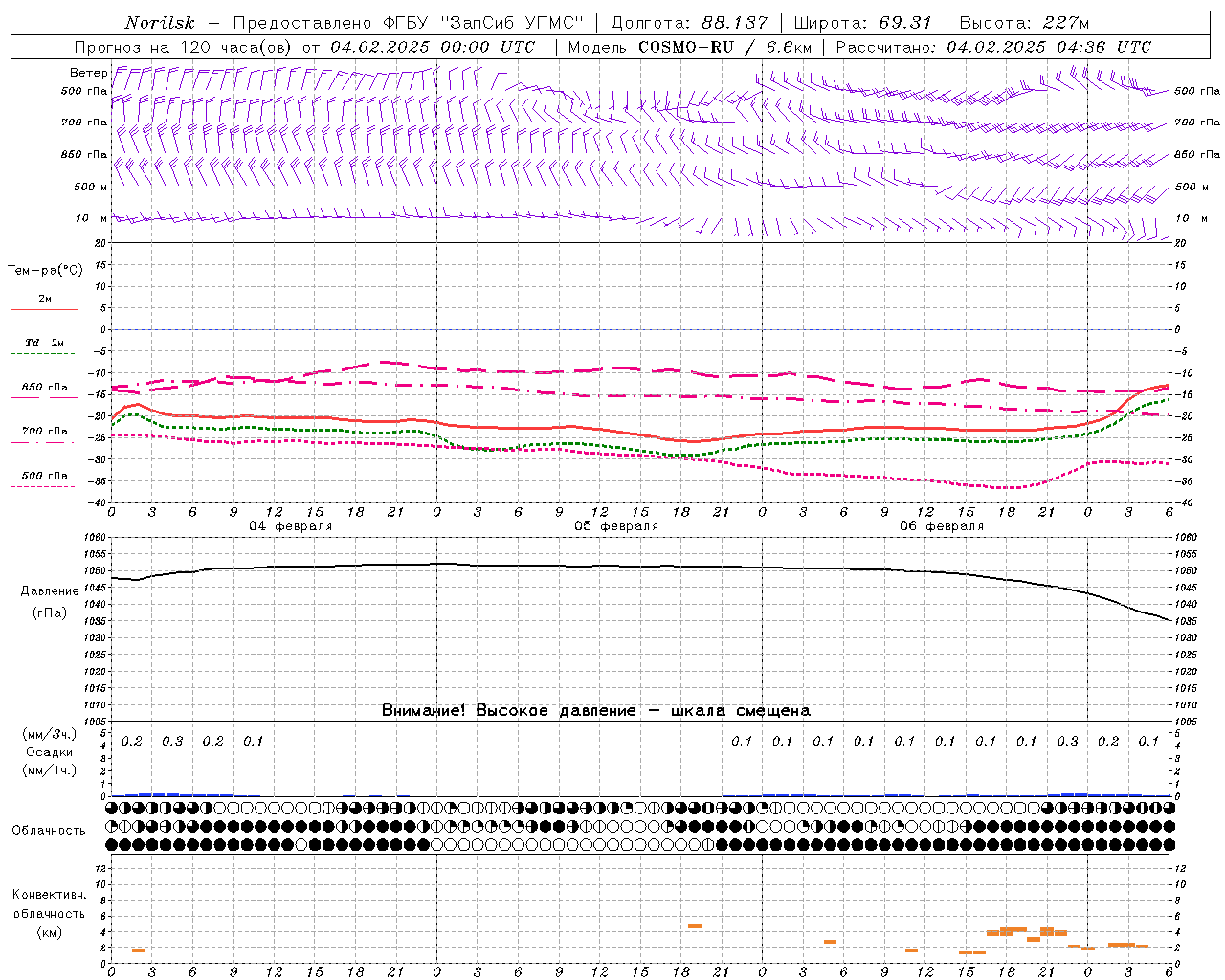Click the Norilsk station name in the header
Screen dimensions: 1225x980
click(159, 23)
